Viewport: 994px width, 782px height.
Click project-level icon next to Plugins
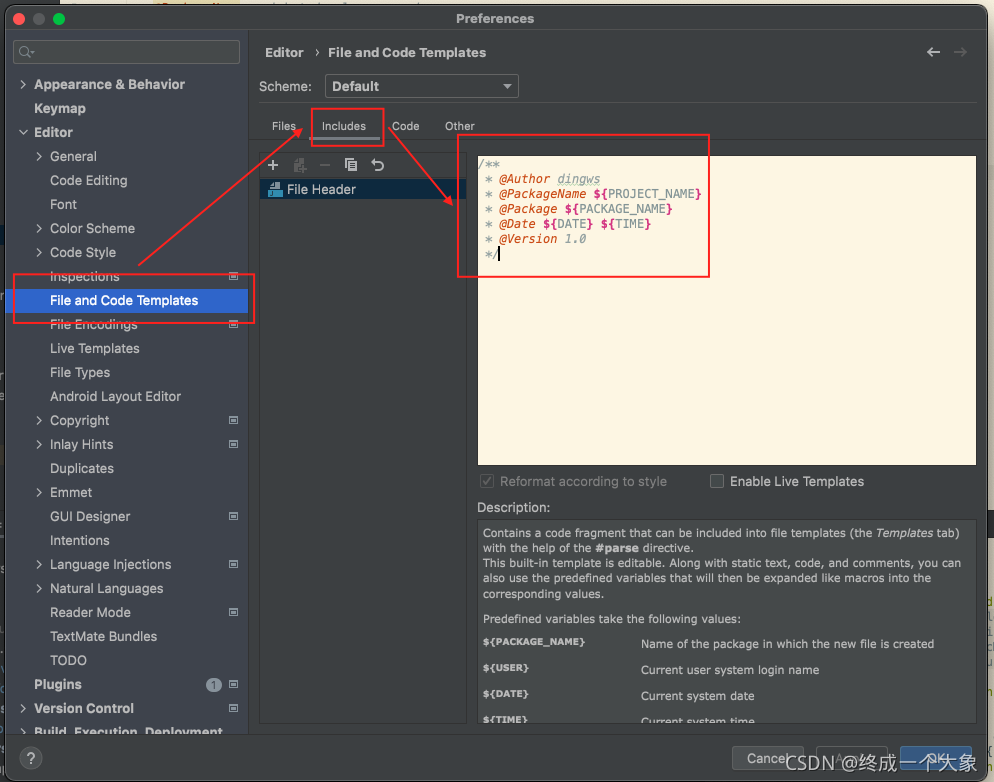point(233,684)
